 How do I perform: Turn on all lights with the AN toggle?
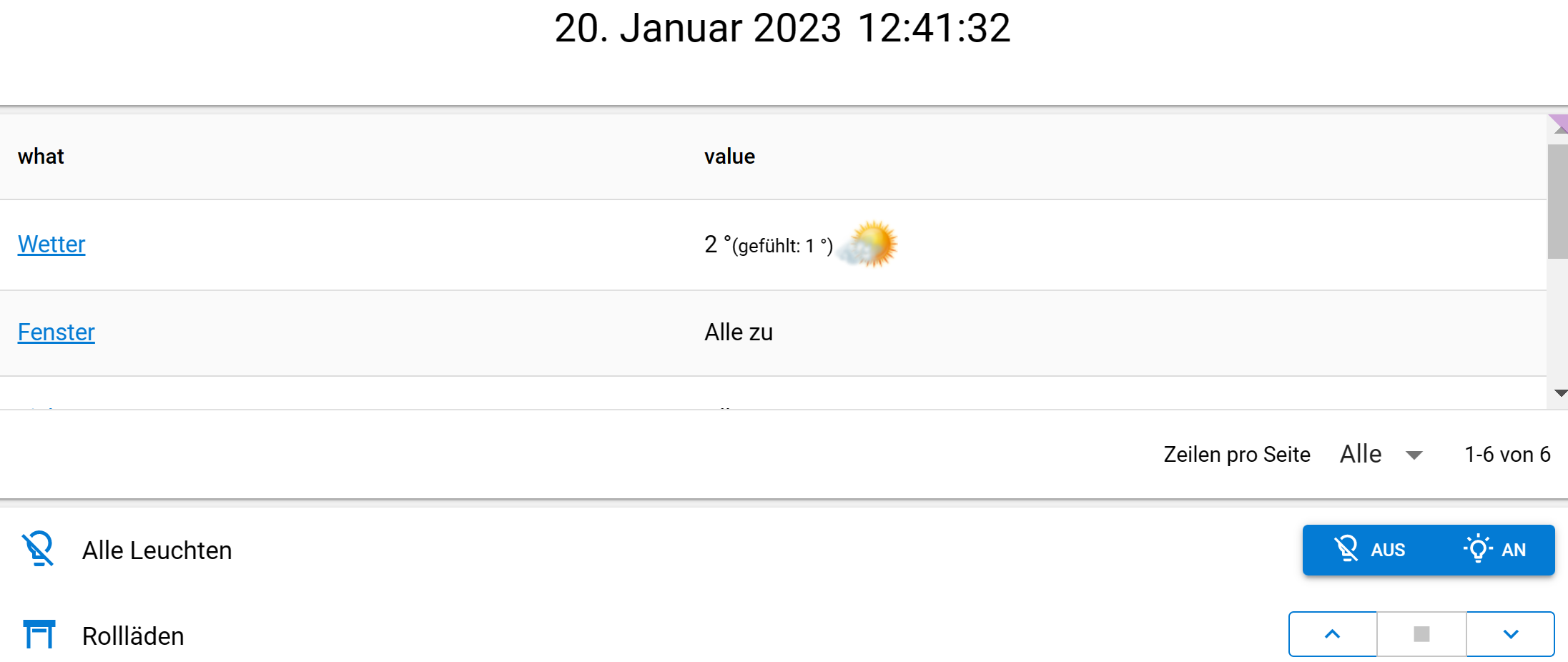click(x=1499, y=549)
